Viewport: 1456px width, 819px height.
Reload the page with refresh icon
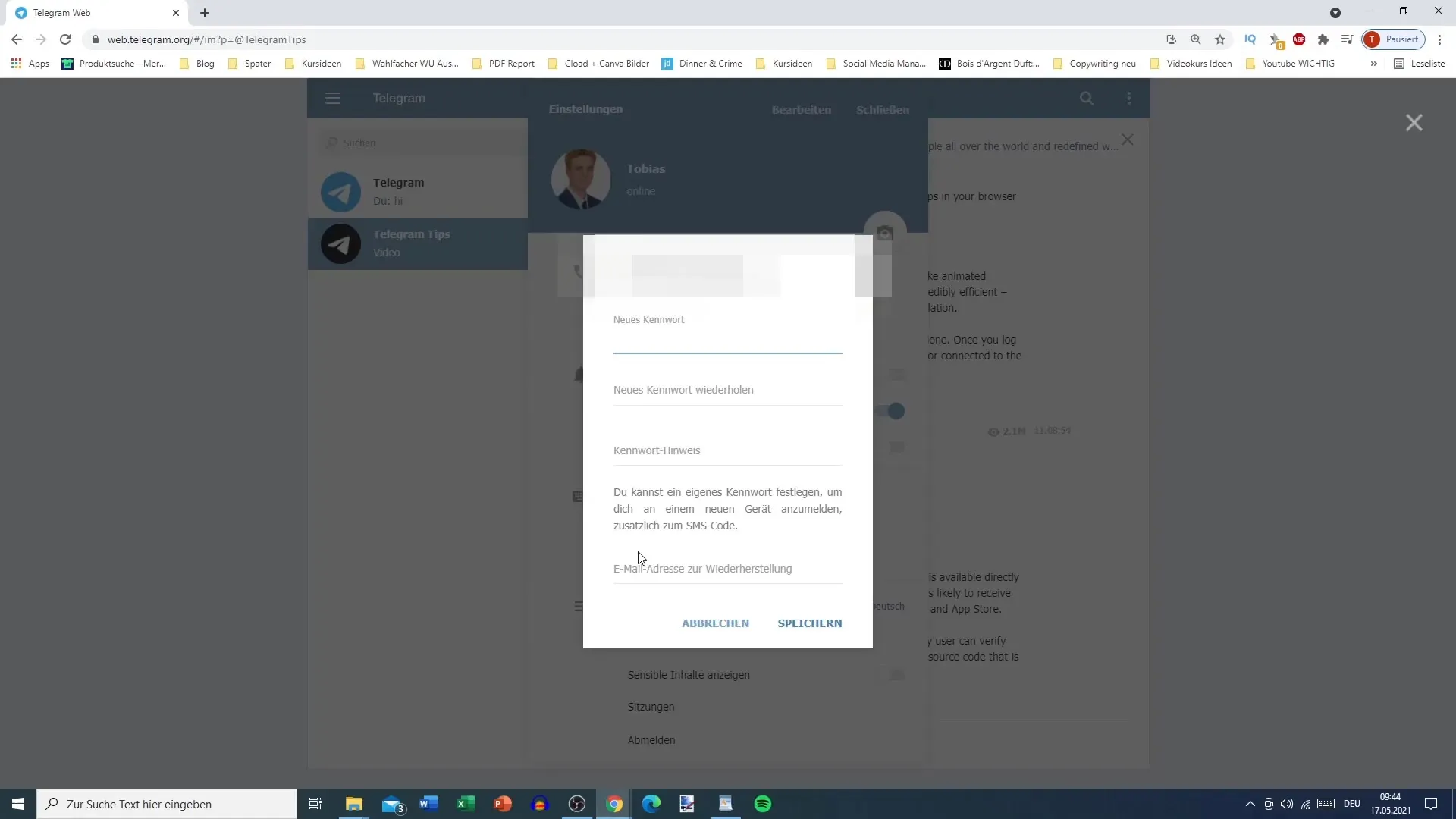(x=65, y=39)
